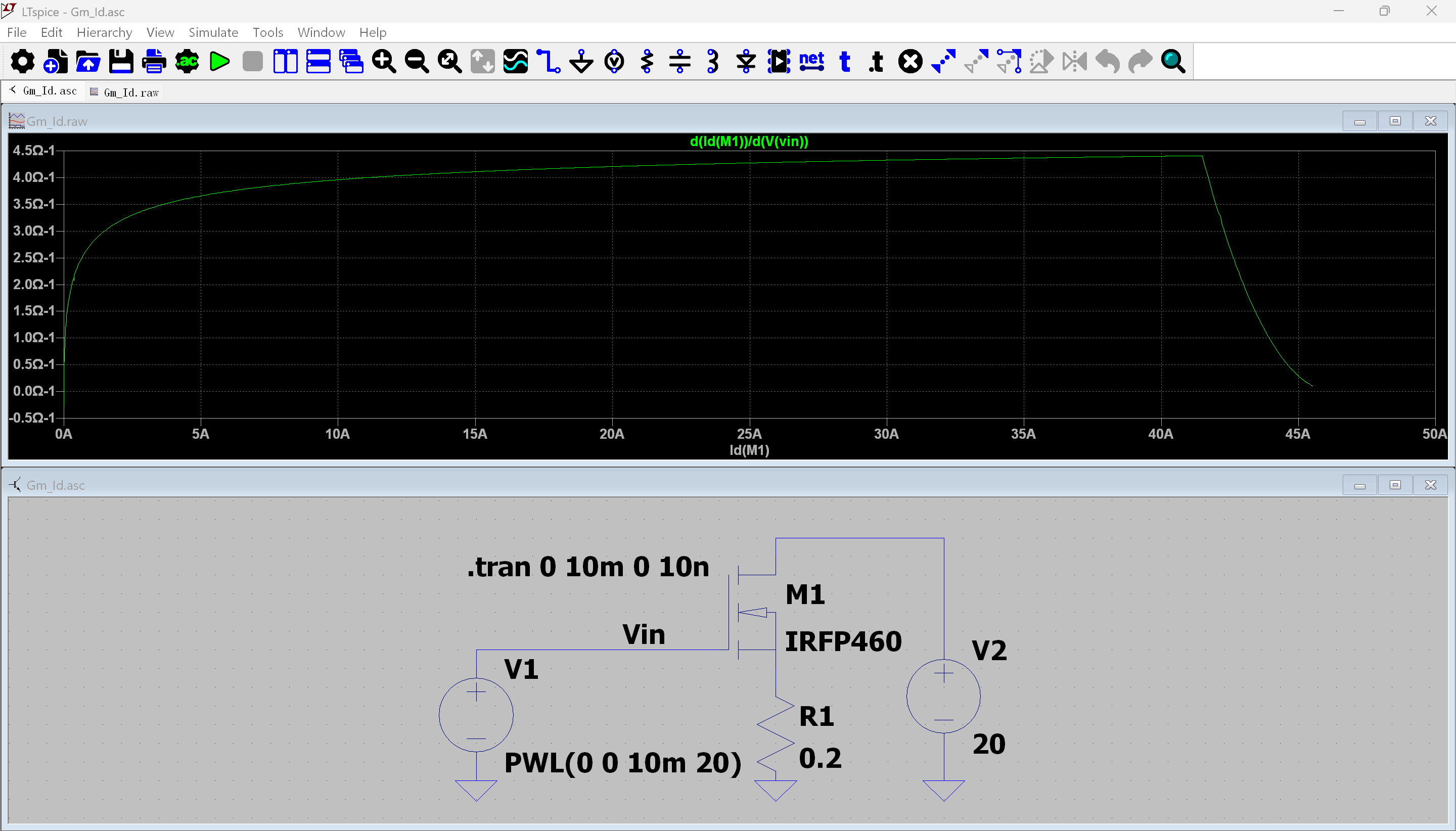Open the Hierarchy menu
Image resolution: width=1456 pixels, height=831 pixels.
[x=105, y=32]
